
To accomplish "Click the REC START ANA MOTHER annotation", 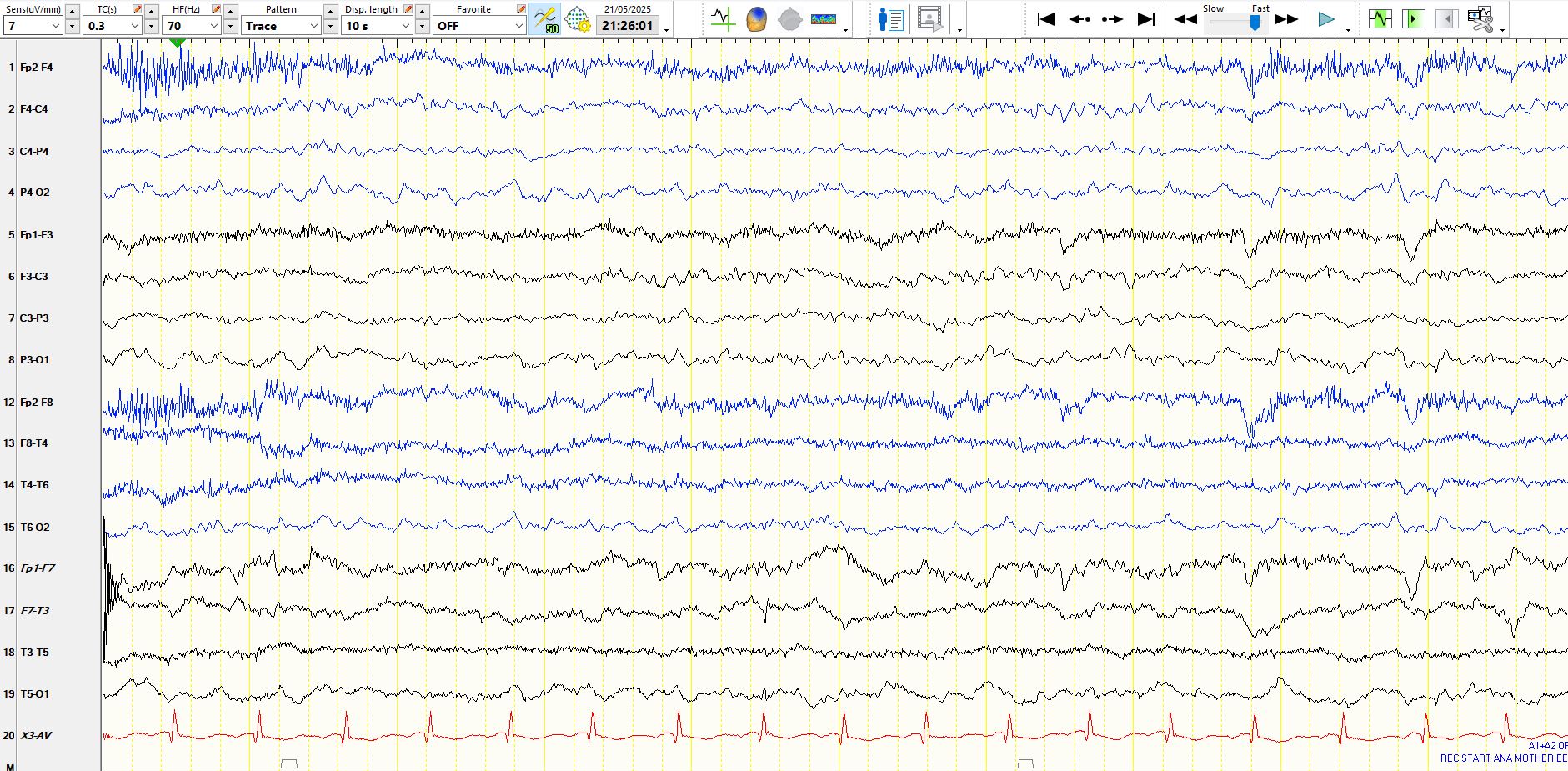I will coord(1504,758).
